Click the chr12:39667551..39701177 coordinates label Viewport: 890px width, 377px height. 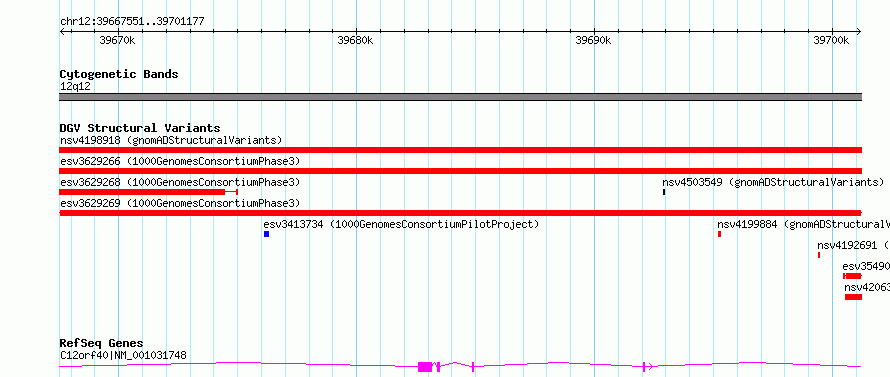(x=132, y=22)
